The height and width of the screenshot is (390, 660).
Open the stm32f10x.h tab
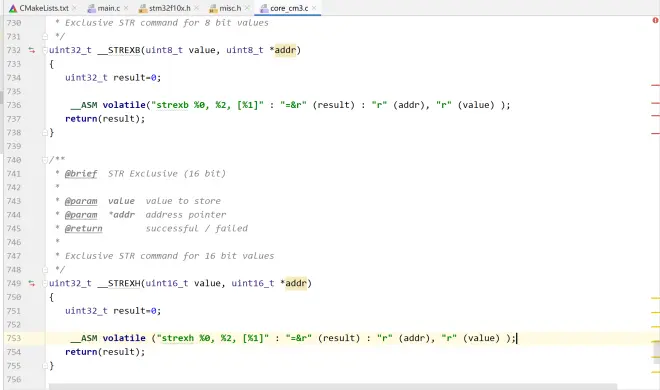coord(169,8)
